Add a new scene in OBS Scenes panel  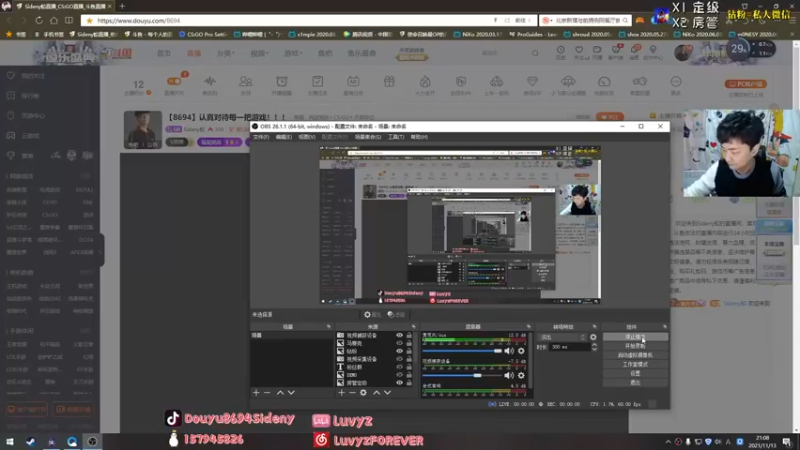click(x=256, y=393)
